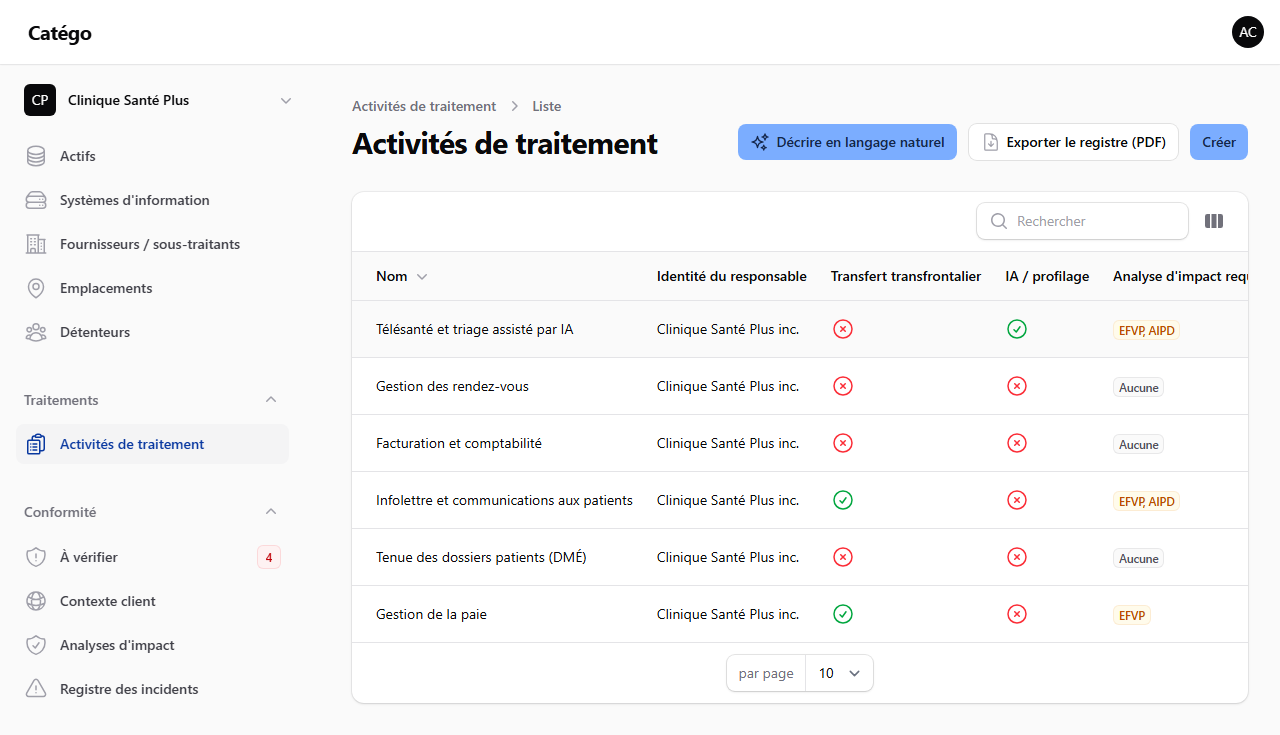This screenshot has height=735, width=1280.
Task: Open Gestion des rendez-vous row
Action: 800,386
